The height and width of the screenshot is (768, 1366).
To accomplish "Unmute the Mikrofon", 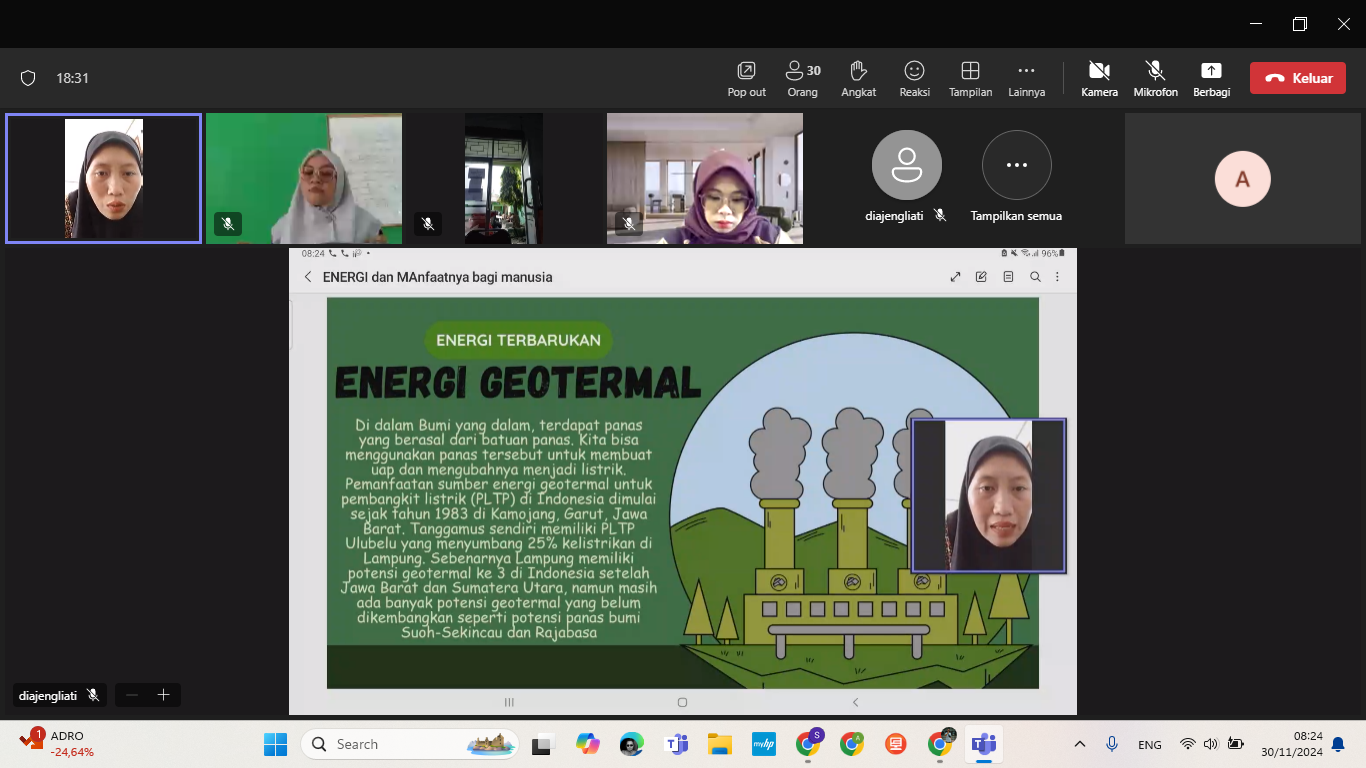I will coord(1155,79).
